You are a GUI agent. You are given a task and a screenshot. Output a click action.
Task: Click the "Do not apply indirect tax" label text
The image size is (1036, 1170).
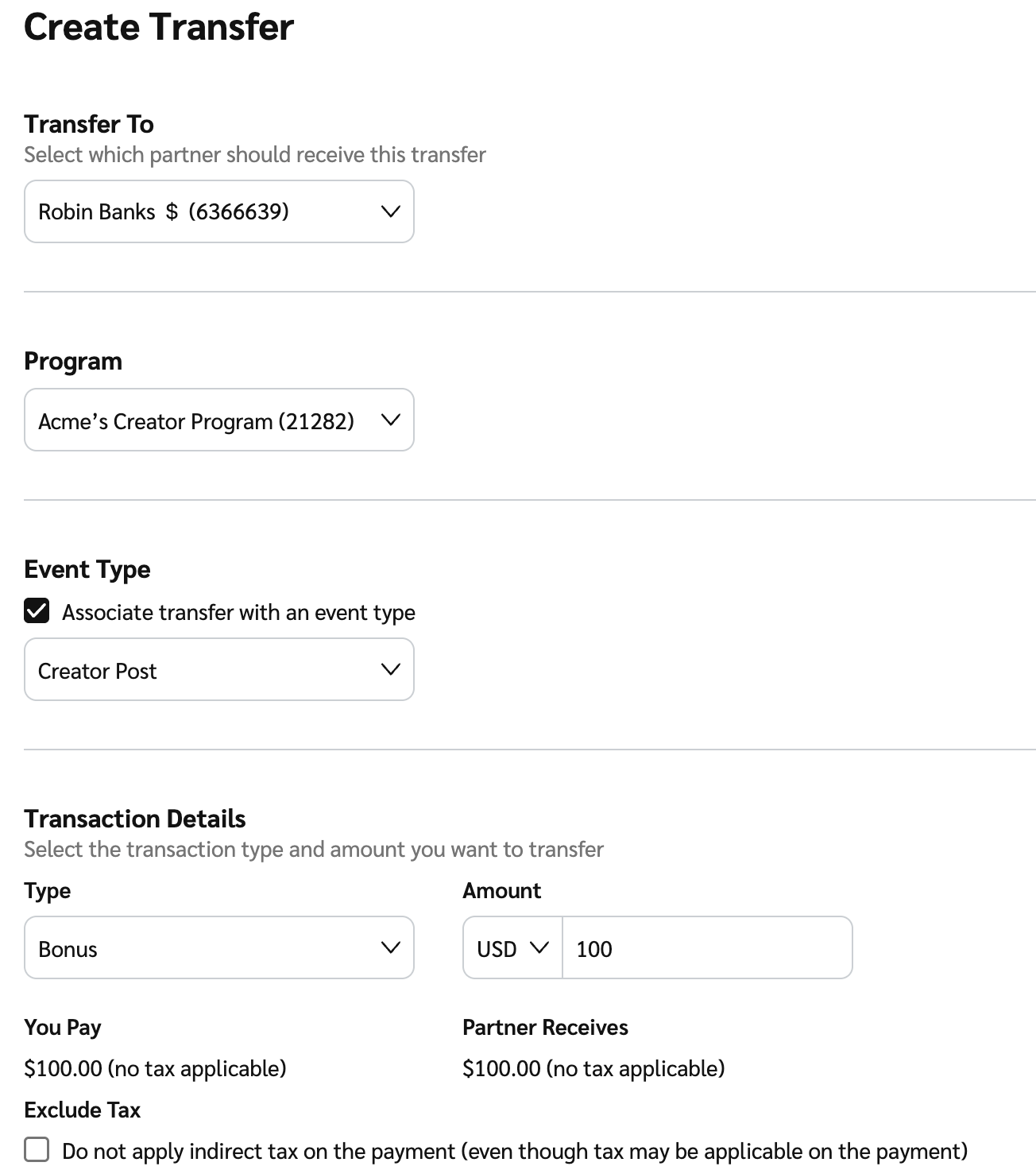[x=515, y=1151]
